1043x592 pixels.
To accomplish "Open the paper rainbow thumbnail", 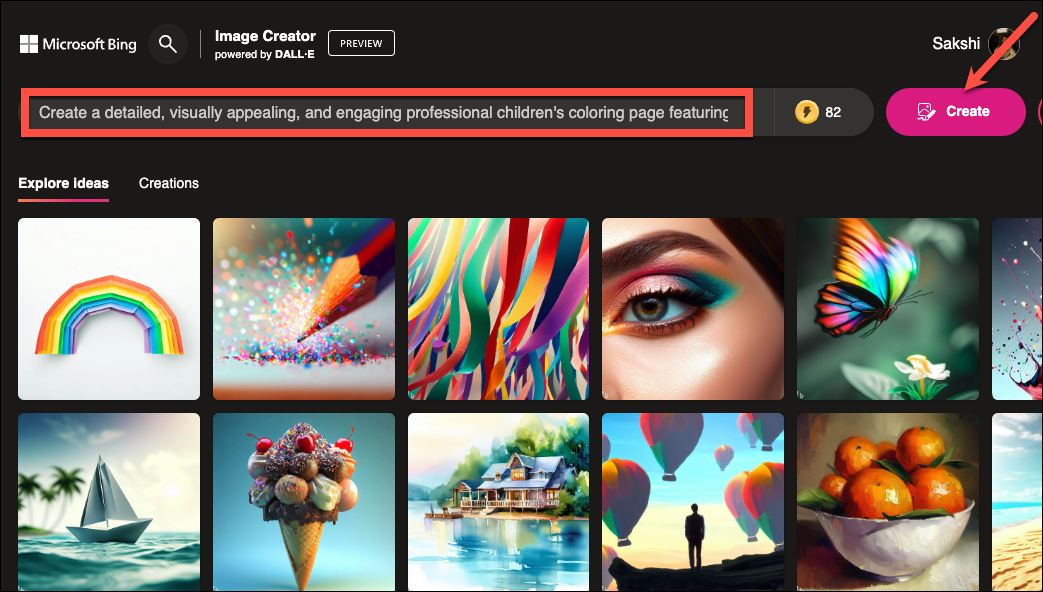I will (x=109, y=309).
